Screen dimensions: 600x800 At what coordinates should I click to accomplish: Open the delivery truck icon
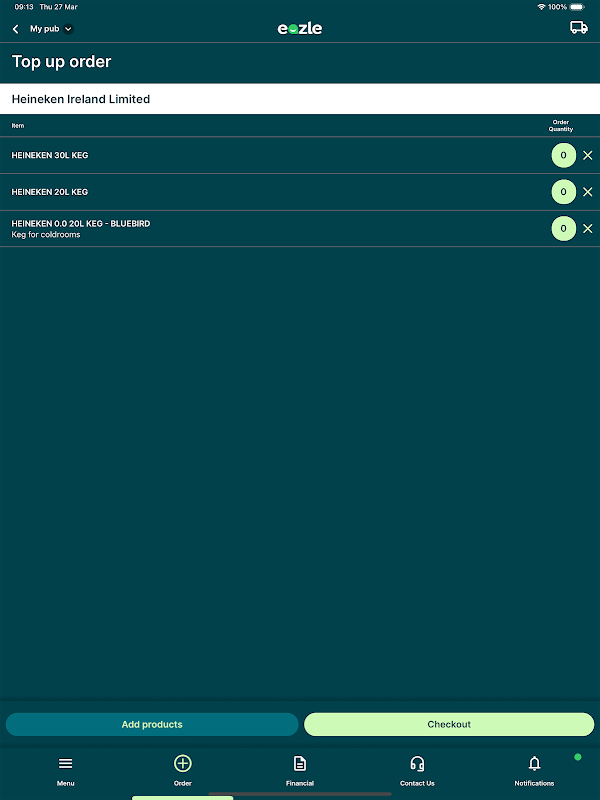click(579, 28)
